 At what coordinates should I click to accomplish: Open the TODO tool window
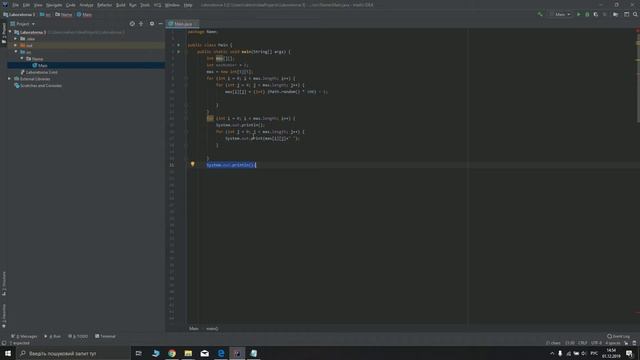[78, 336]
